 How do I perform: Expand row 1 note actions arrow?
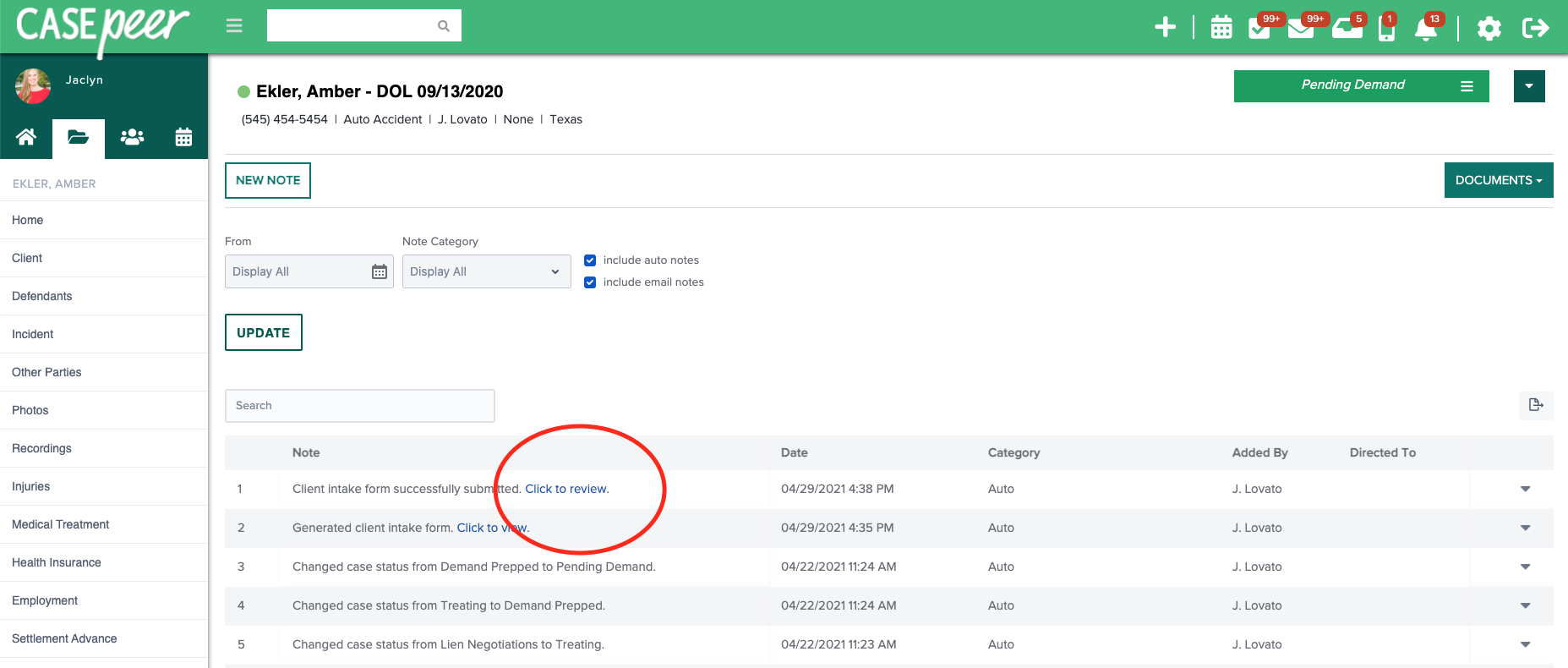coord(1525,489)
